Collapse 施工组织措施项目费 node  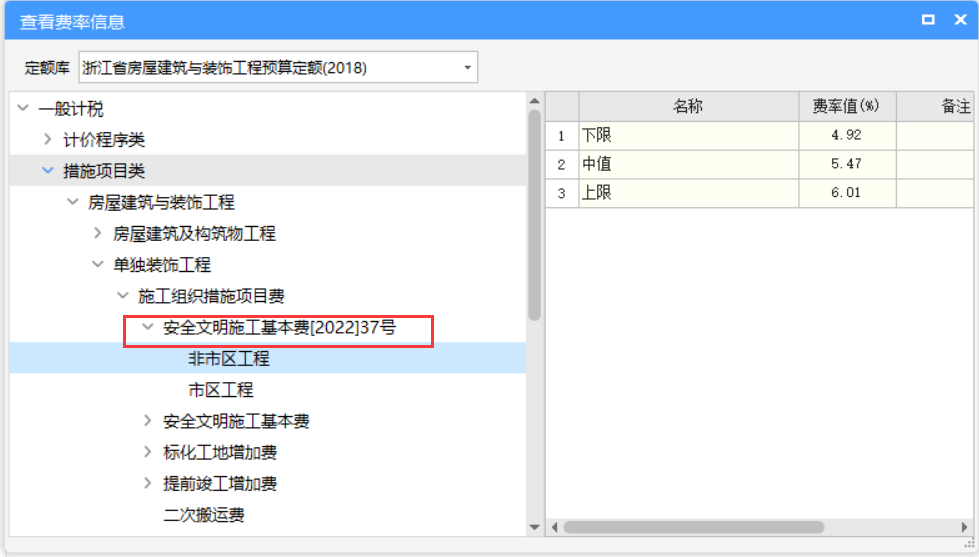pos(123,295)
